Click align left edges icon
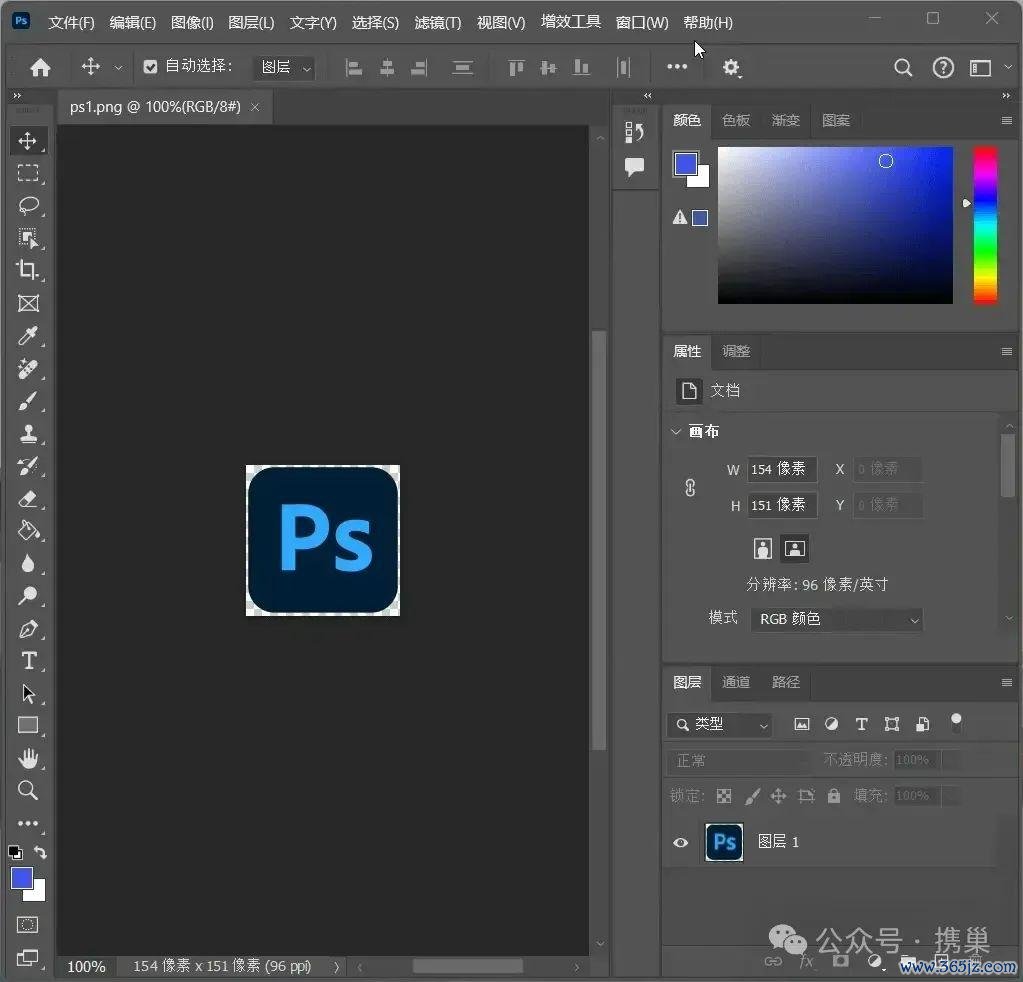This screenshot has width=1023, height=982. tap(353, 67)
